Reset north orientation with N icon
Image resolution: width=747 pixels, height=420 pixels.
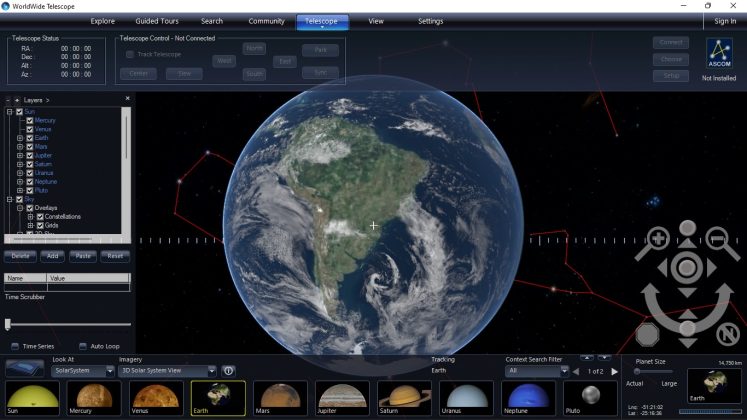(x=727, y=334)
